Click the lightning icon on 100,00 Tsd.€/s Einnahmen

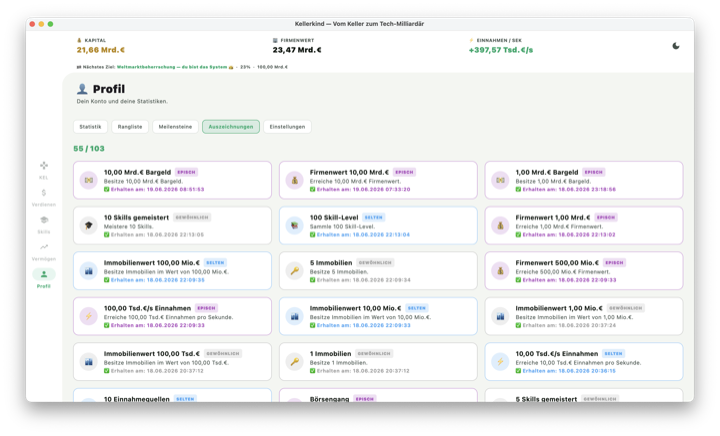point(89,316)
